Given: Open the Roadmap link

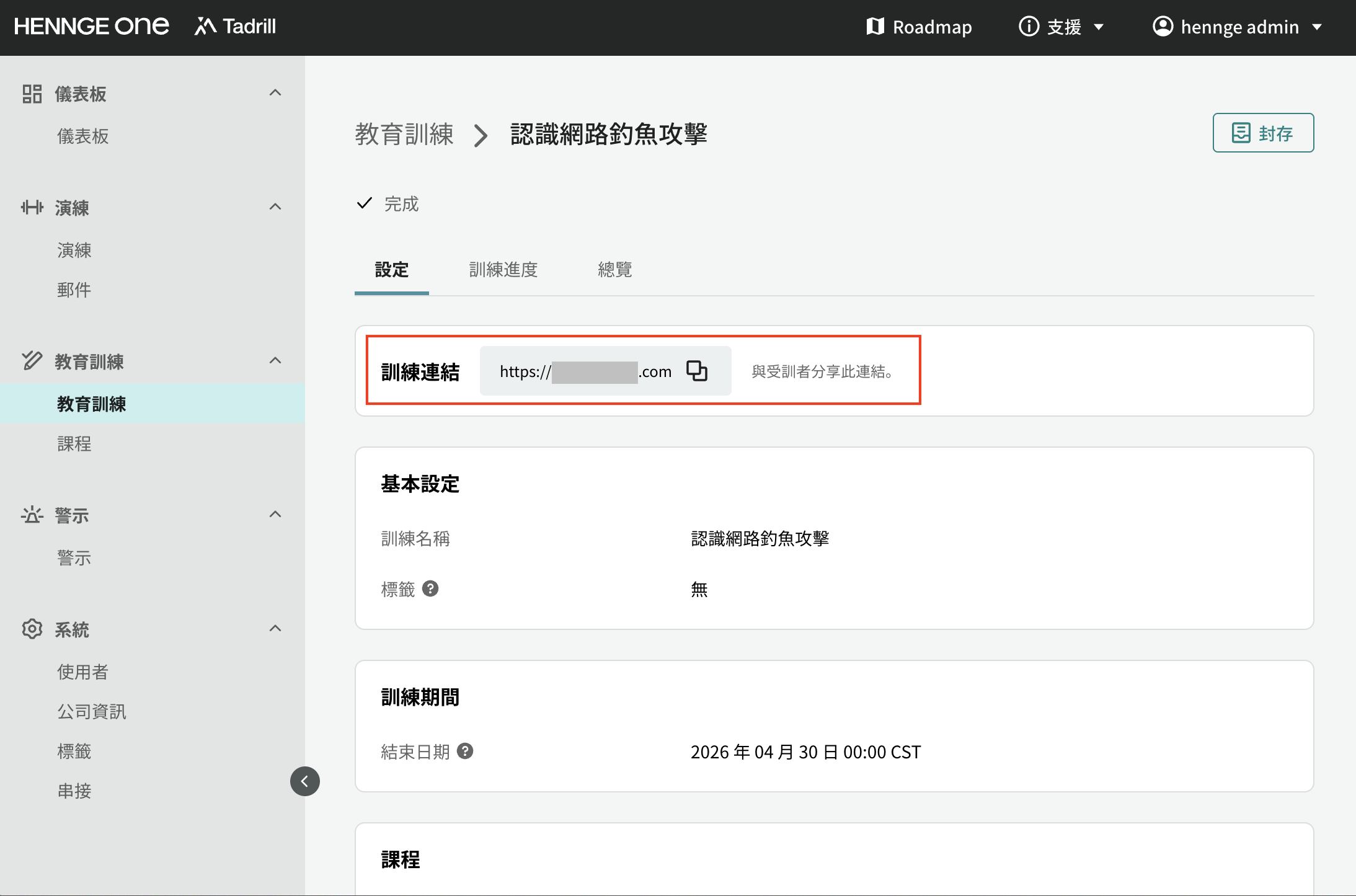Looking at the screenshot, I should (x=919, y=27).
